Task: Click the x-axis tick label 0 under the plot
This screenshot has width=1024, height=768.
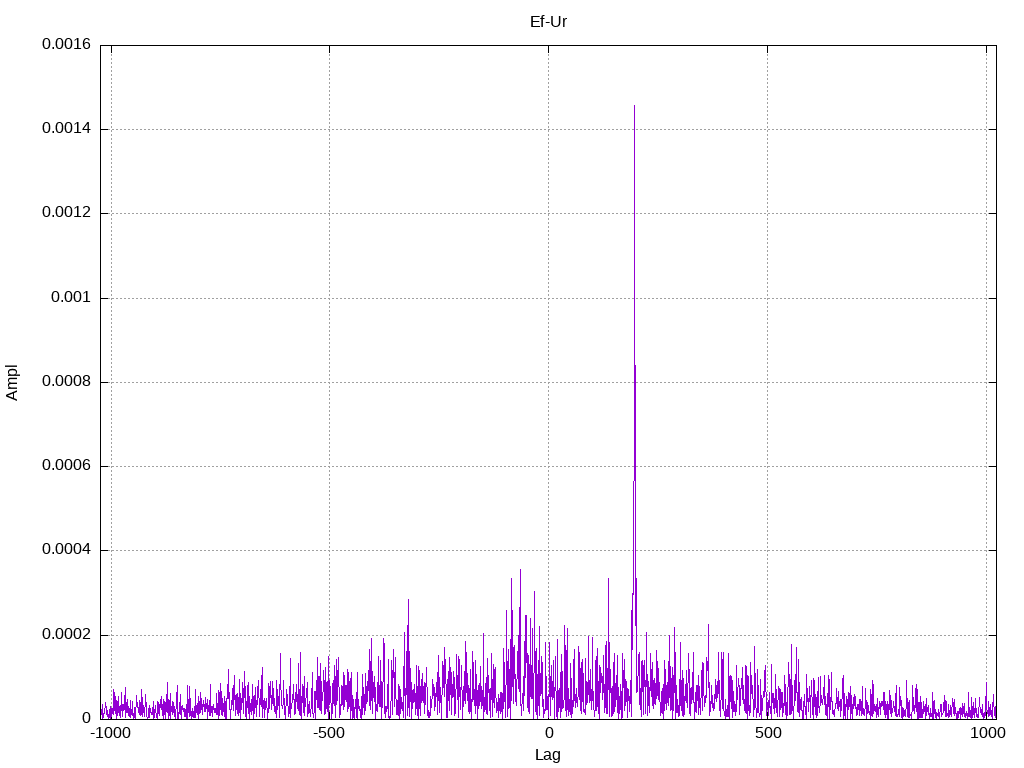Action: [x=549, y=733]
